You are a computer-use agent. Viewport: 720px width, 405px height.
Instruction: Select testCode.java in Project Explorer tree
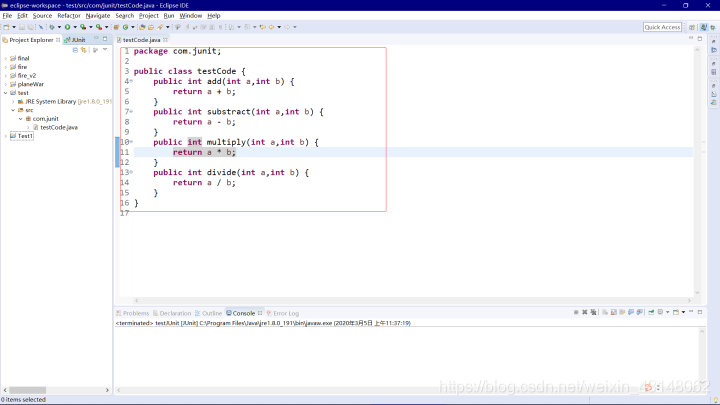pos(59,128)
